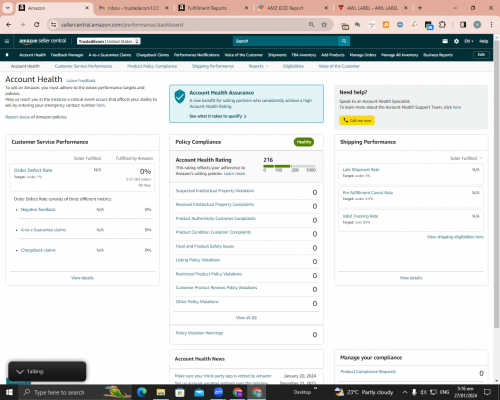Screen dimensions: 500x400
Task: Click the zoom magnifier icon in address bar
Action: pyautogui.click(x=311, y=25)
